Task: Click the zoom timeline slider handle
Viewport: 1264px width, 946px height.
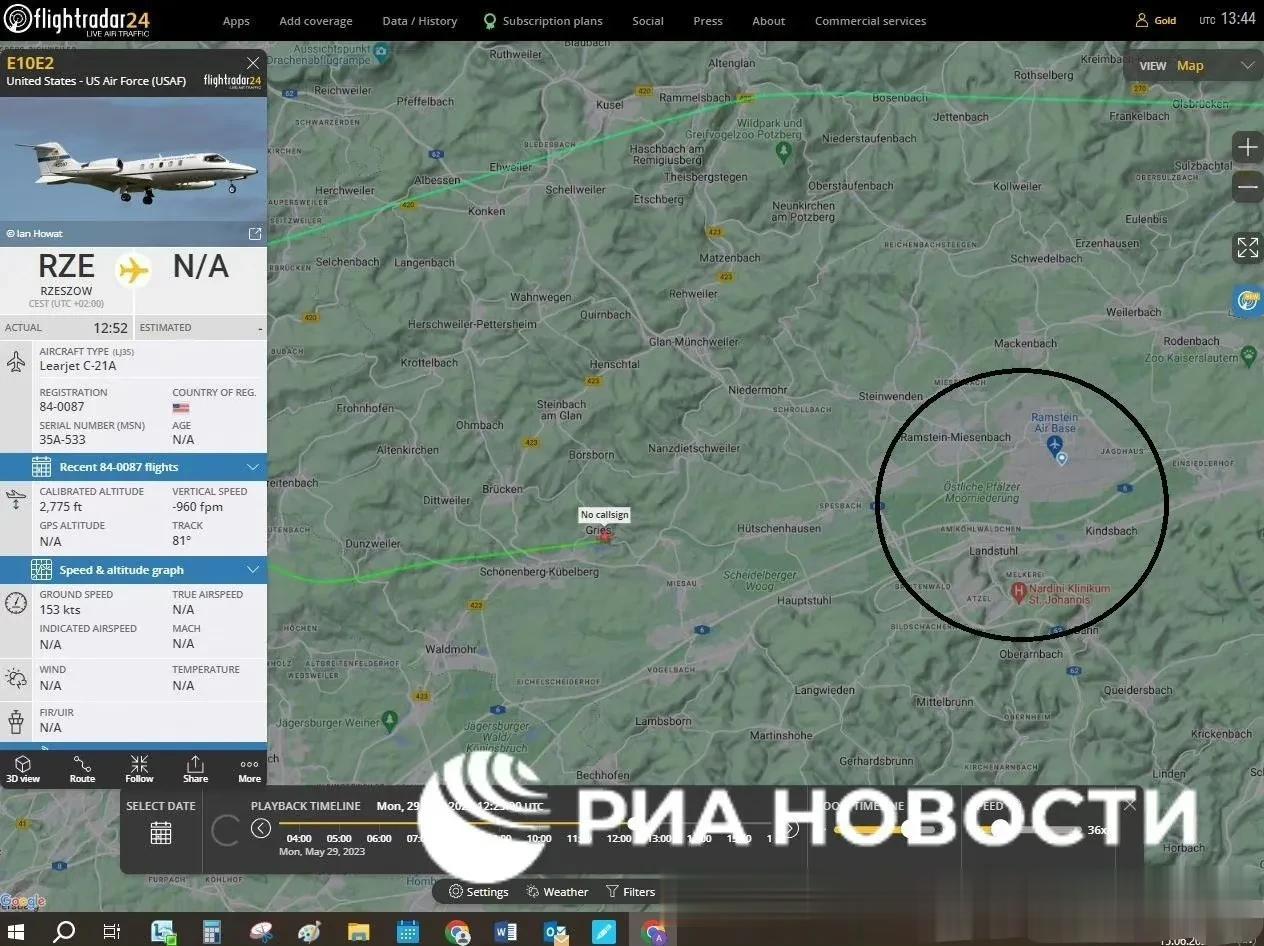Action: pyautogui.click(x=908, y=829)
